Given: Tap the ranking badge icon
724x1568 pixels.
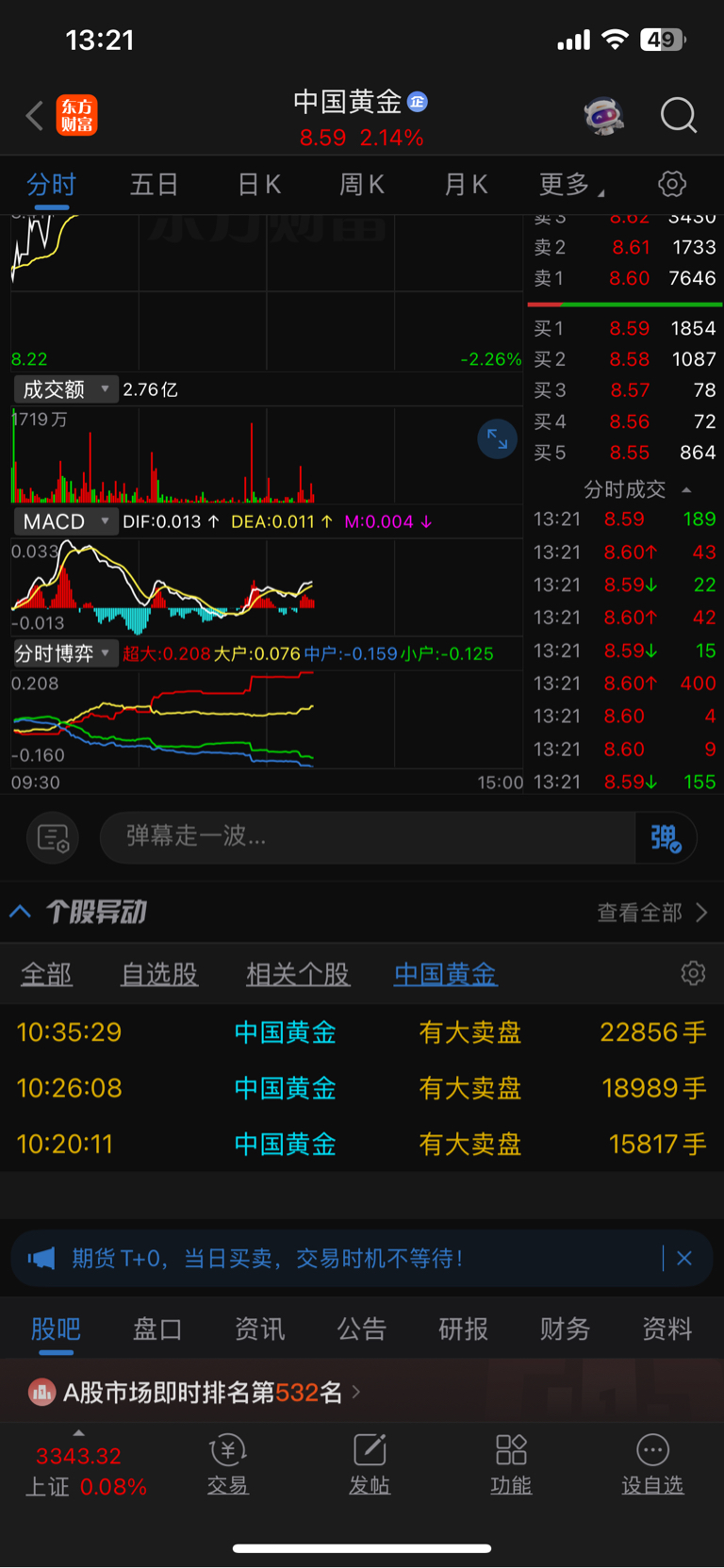Looking at the screenshot, I should point(41,1392).
